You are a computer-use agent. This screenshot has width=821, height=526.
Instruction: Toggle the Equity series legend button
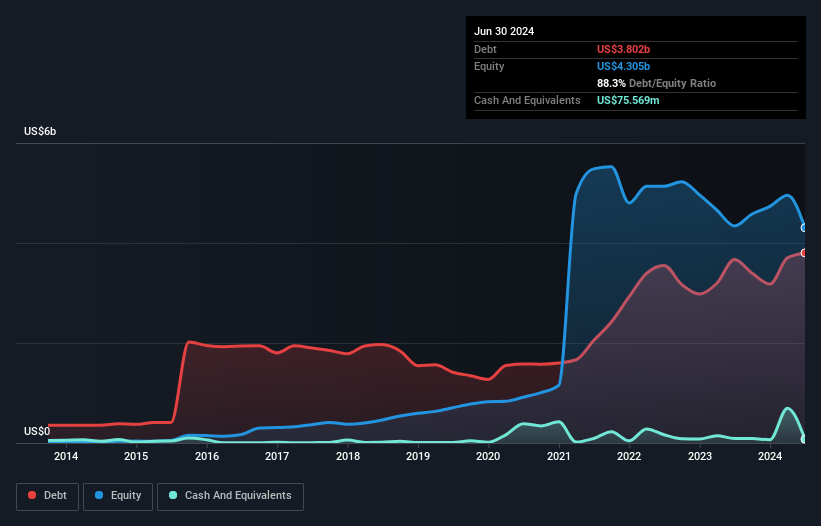[118, 496]
